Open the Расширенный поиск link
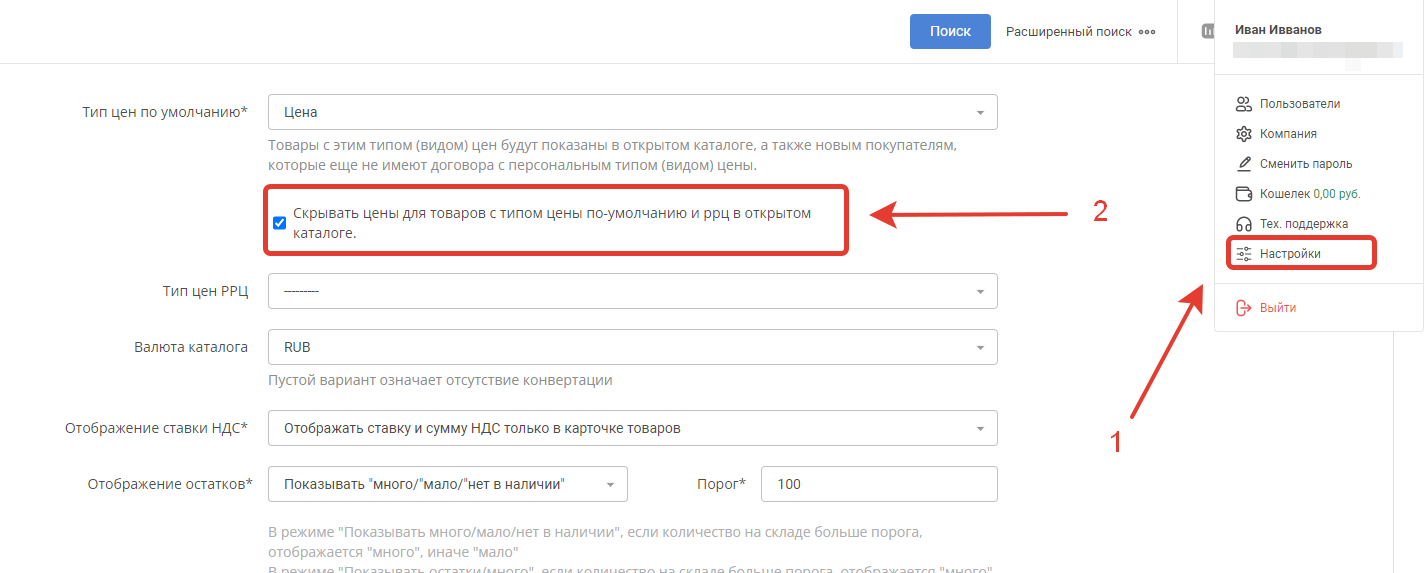 (1068, 32)
